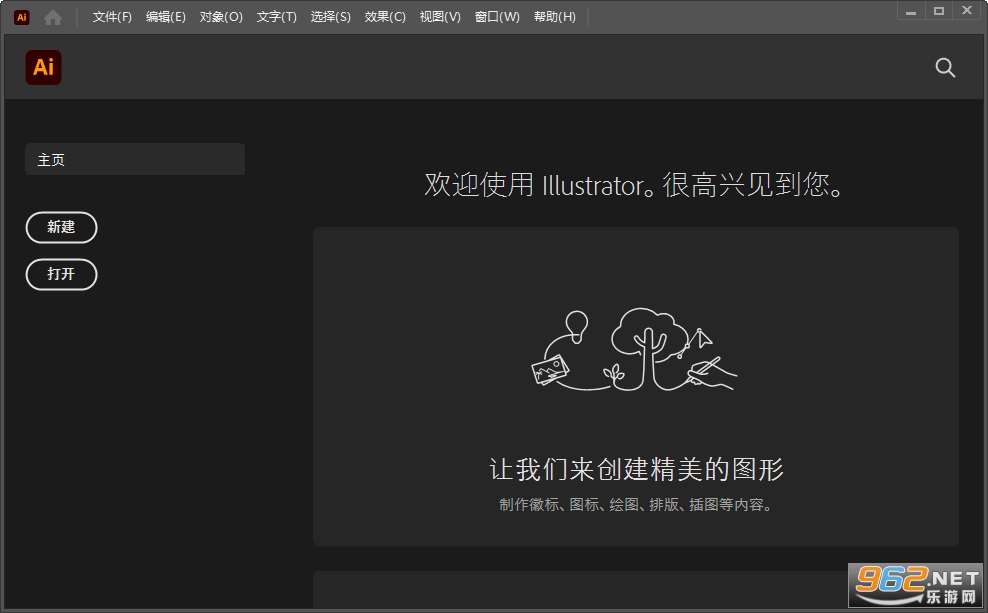Screen dimensions: 988x613
Task: Click the Home house icon
Action: (53, 17)
